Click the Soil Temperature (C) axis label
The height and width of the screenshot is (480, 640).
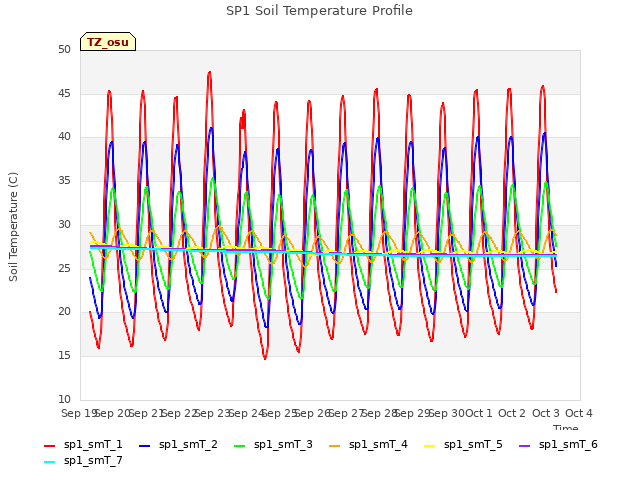13,227
